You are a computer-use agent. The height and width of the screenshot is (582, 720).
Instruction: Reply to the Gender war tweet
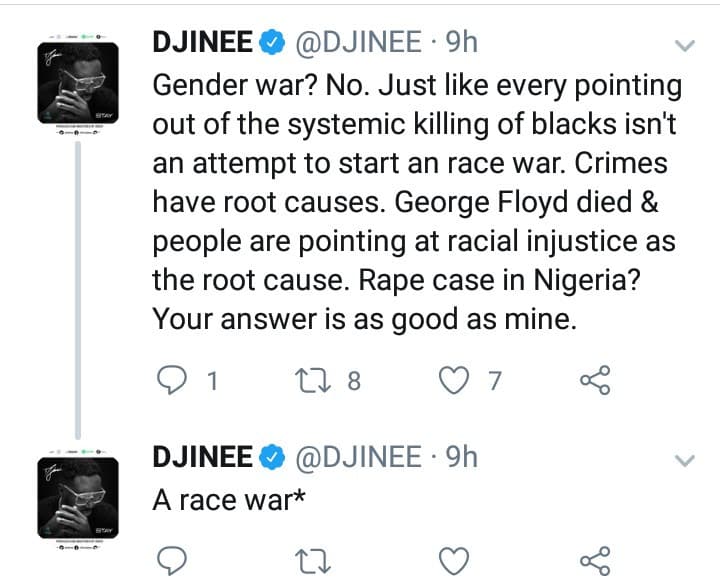coord(173,380)
